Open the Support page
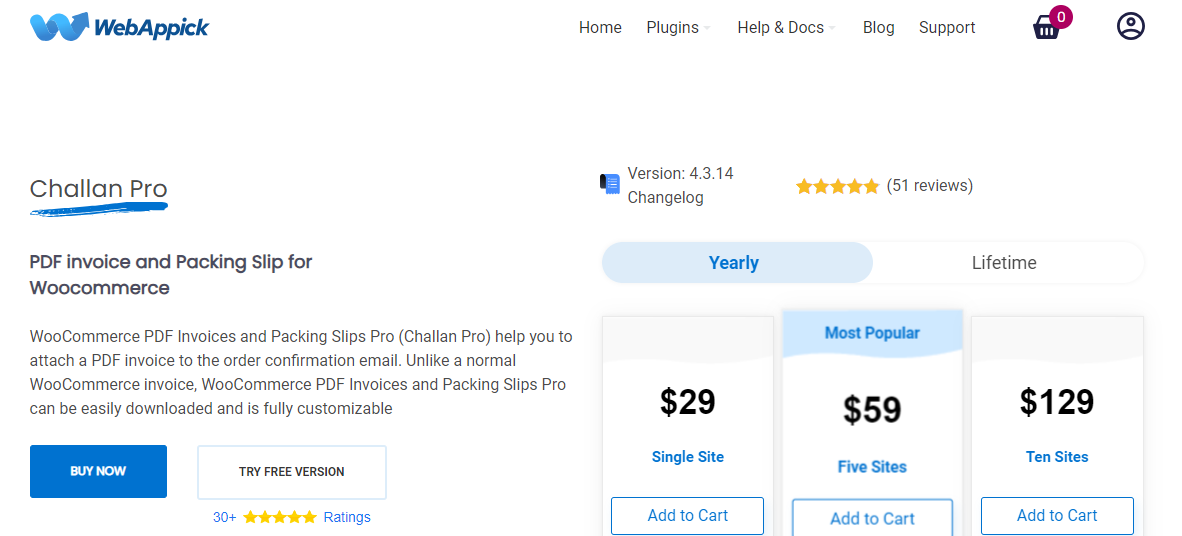Screen dimensions: 1182x536 (x=947, y=28)
